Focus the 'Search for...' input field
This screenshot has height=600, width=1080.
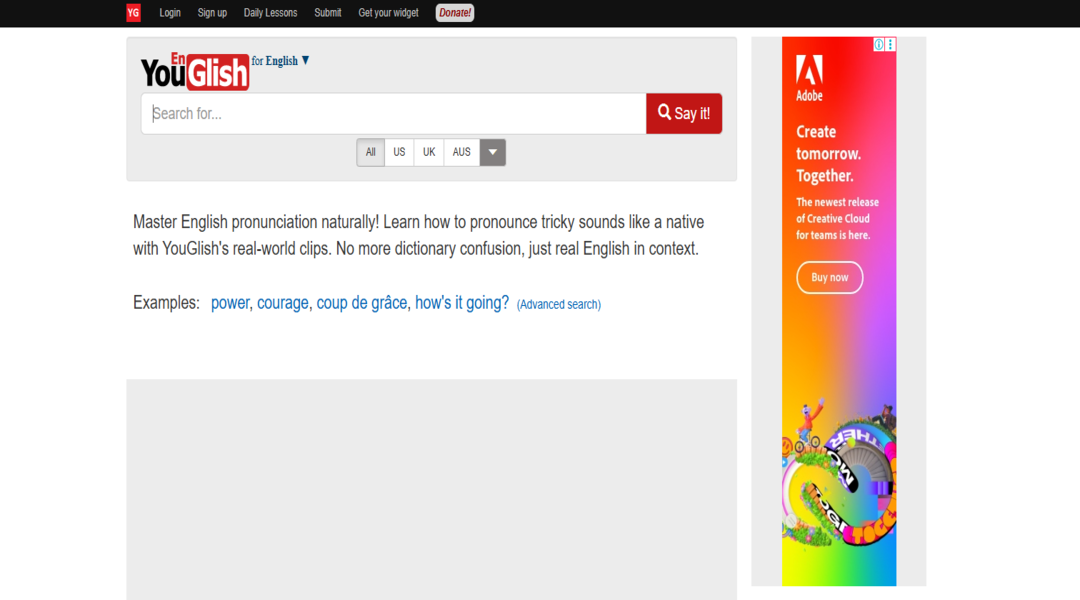393,114
